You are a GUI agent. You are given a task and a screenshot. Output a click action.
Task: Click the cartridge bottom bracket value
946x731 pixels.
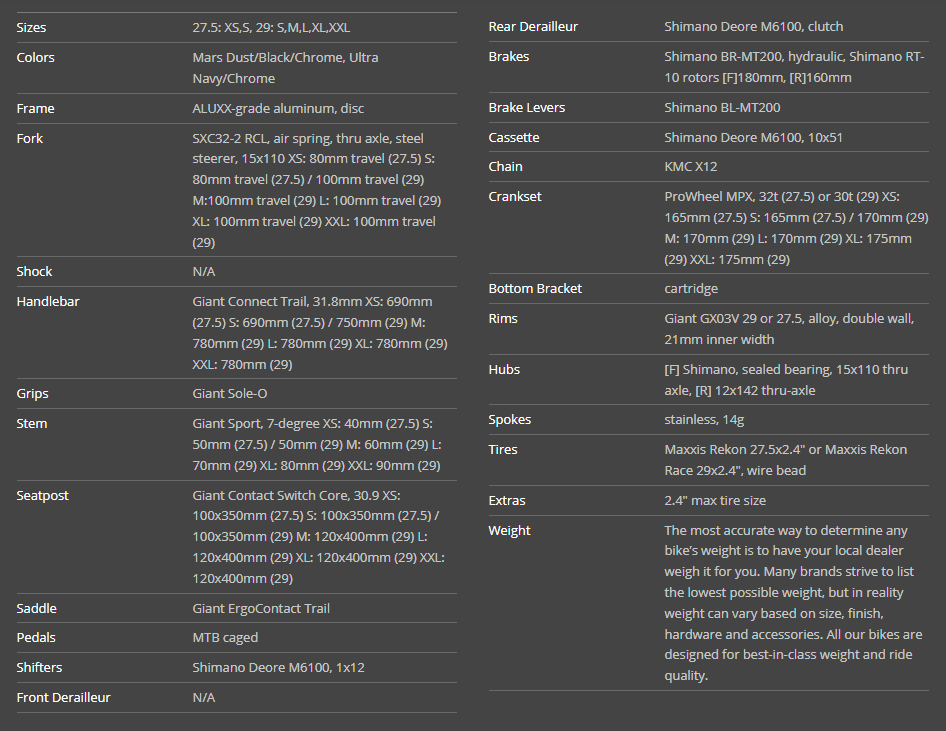(x=691, y=288)
